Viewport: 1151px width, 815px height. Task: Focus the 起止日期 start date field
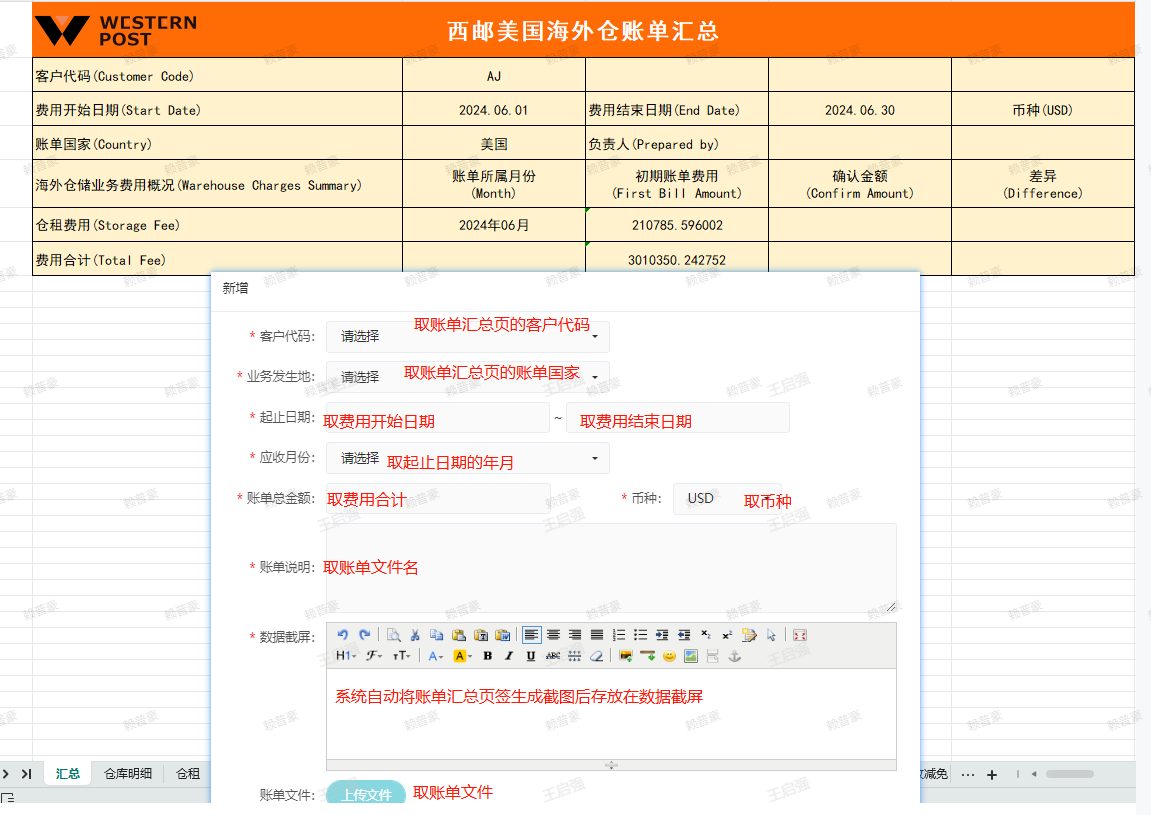436,418
